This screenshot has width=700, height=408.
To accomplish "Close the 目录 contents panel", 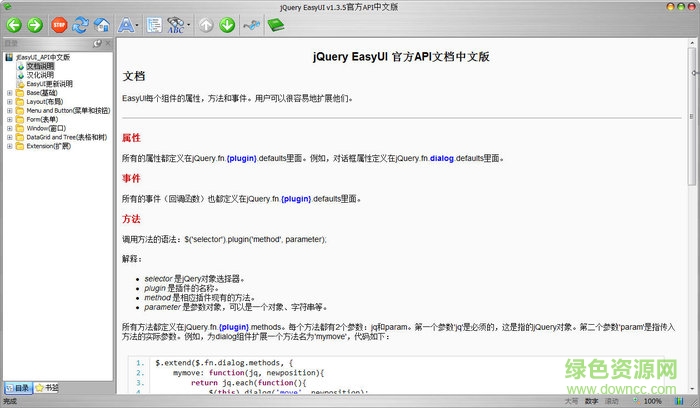I will pyautogui.click(x=108, y=43).
